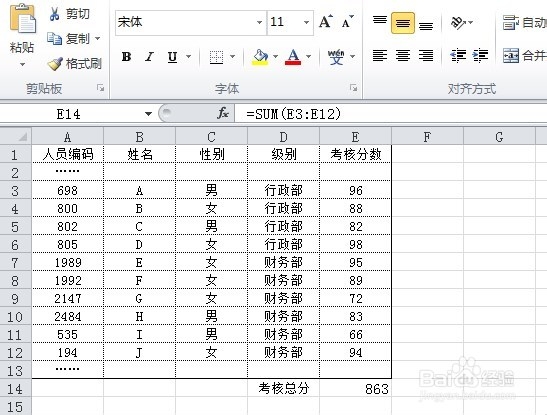The width and height of the screenshot is (547, 415).
Task: Click the Copy (复制) button
Action: click(x=68, y=38)
